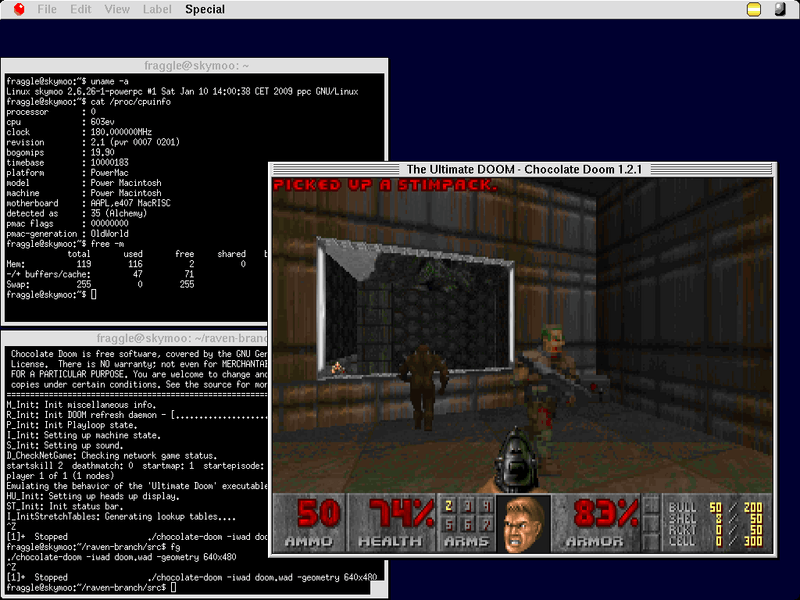Focus the 'fraggle@skymoo: ~' terminal title bar

(x=196, y=65)
